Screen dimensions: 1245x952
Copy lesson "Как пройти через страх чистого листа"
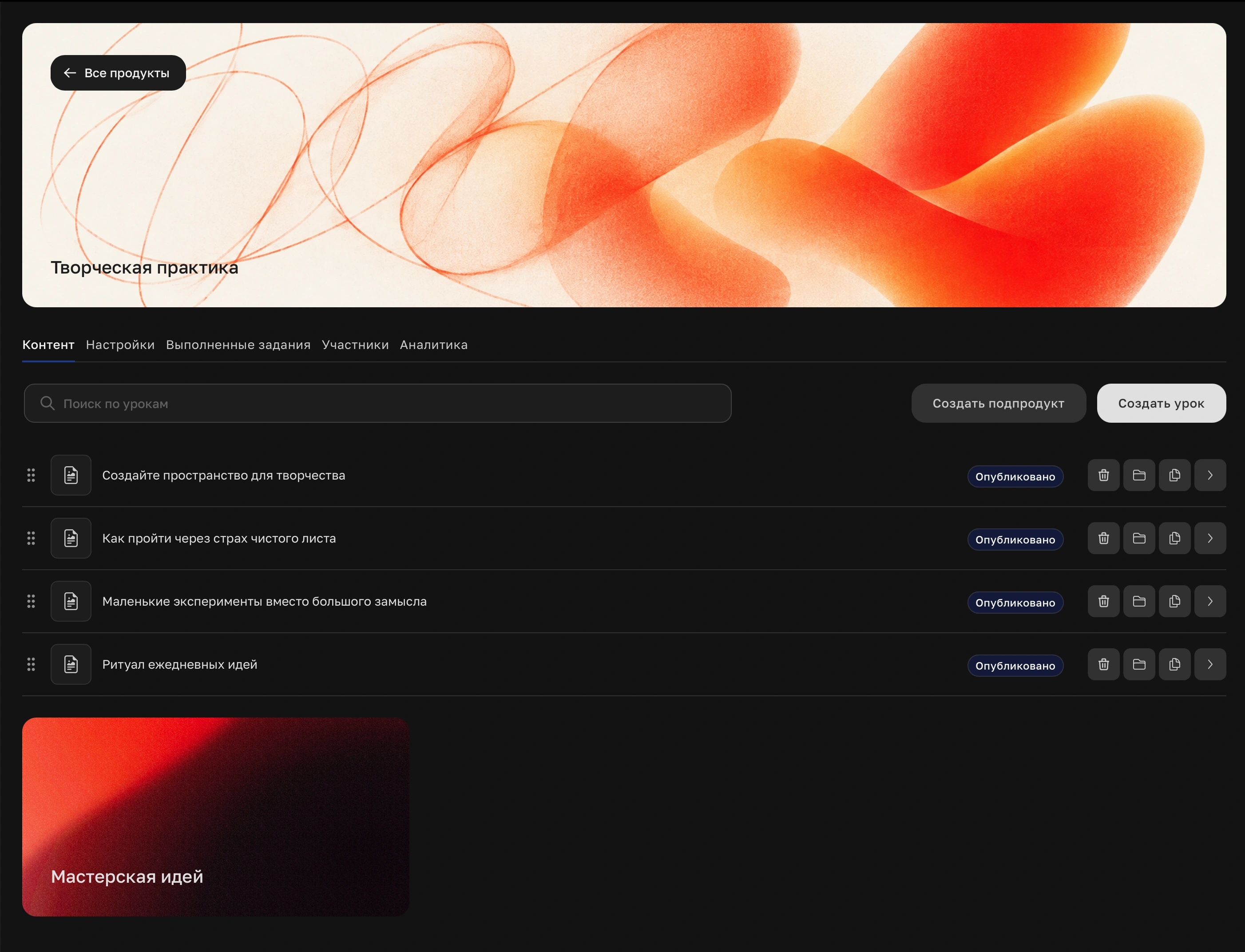1175,538
